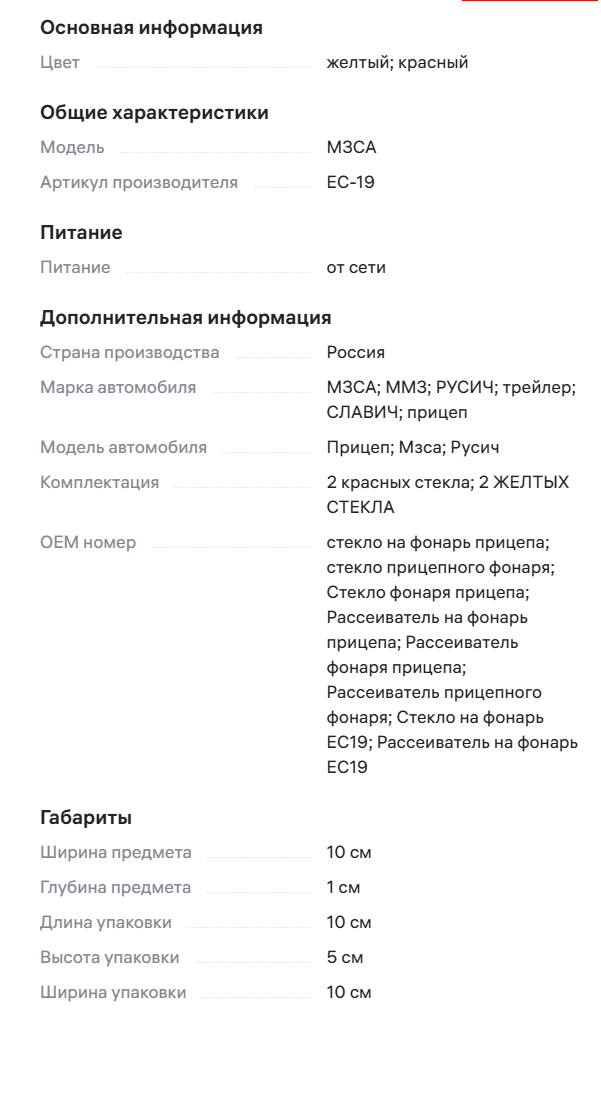Click the 'Россия' country value

click(355, 353)
